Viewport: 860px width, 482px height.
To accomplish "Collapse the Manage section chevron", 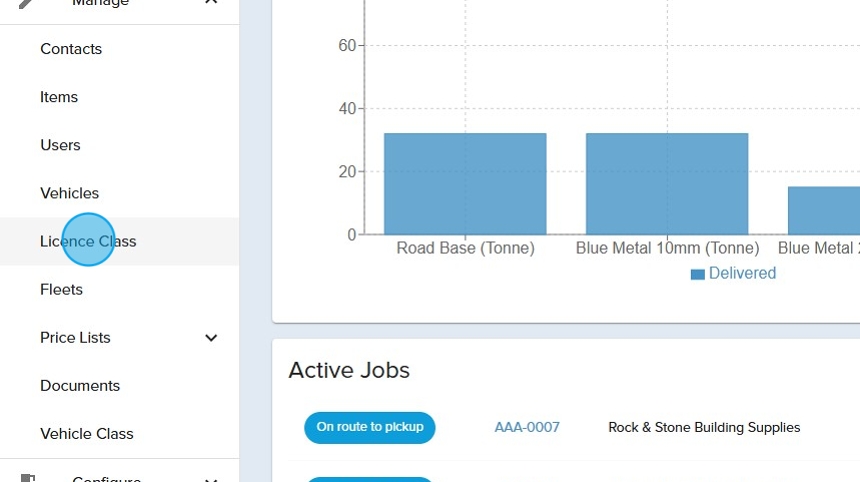I will (211, 3).
